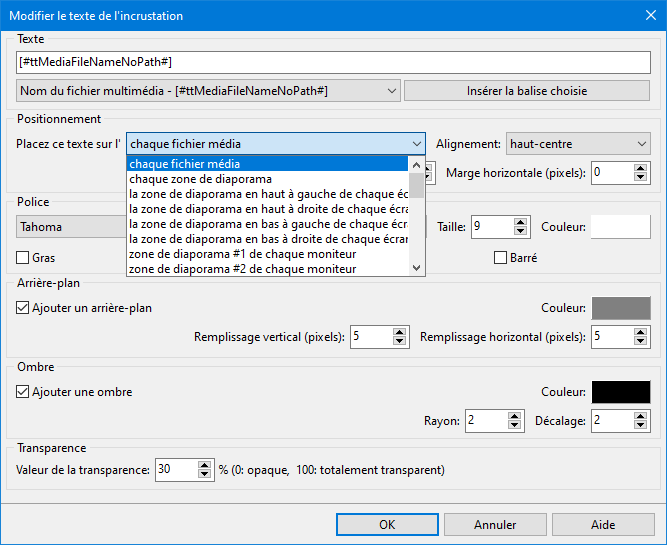Click the Remplissage horizontal value field
This screenshot has width=667, height=545.
(613, 337)
